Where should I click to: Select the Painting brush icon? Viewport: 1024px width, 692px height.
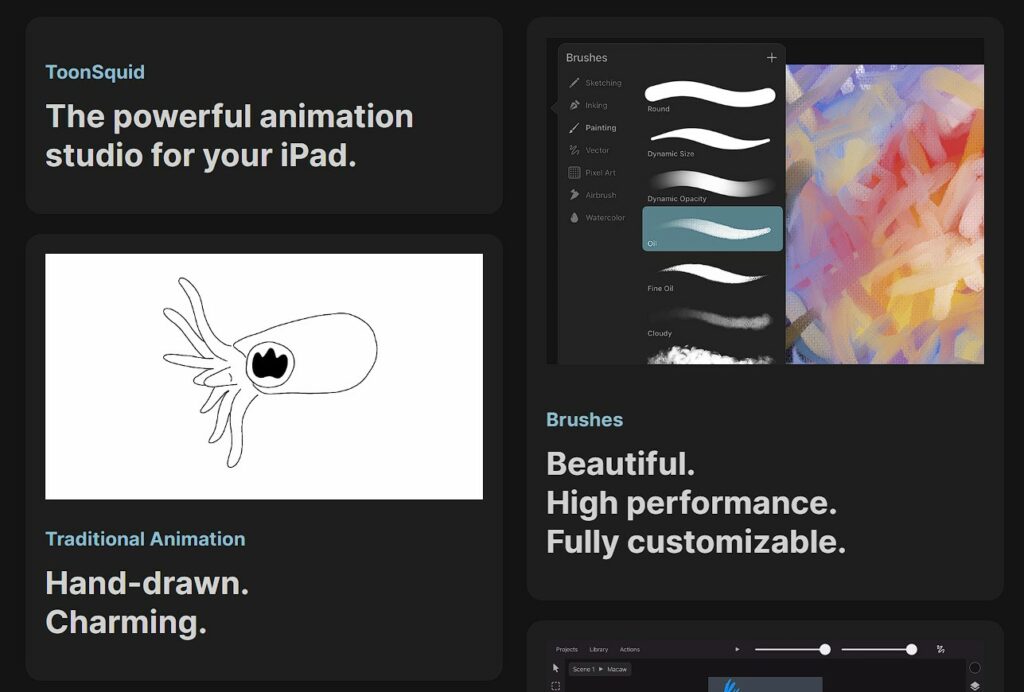pyautogui.click(x=574, y=128)
